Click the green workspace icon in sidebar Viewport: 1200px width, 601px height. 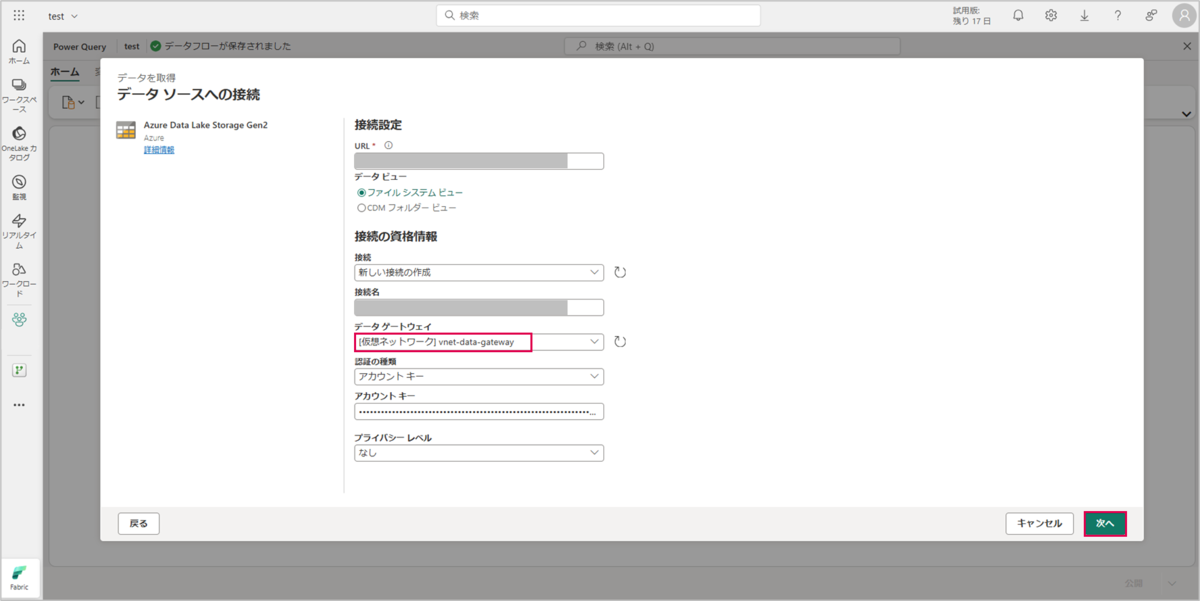coord(19,320)
